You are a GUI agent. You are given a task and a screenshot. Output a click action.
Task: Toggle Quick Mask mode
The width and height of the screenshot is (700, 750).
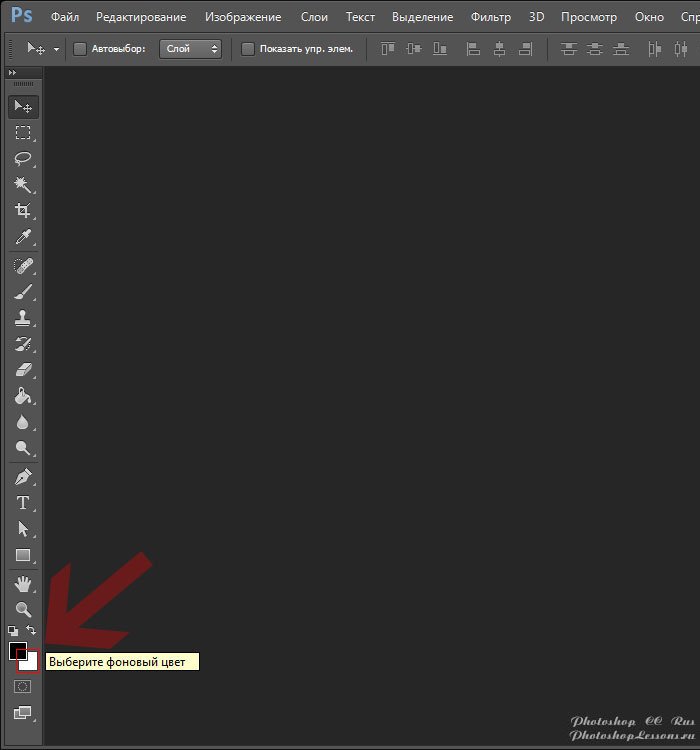coord(23,687)
